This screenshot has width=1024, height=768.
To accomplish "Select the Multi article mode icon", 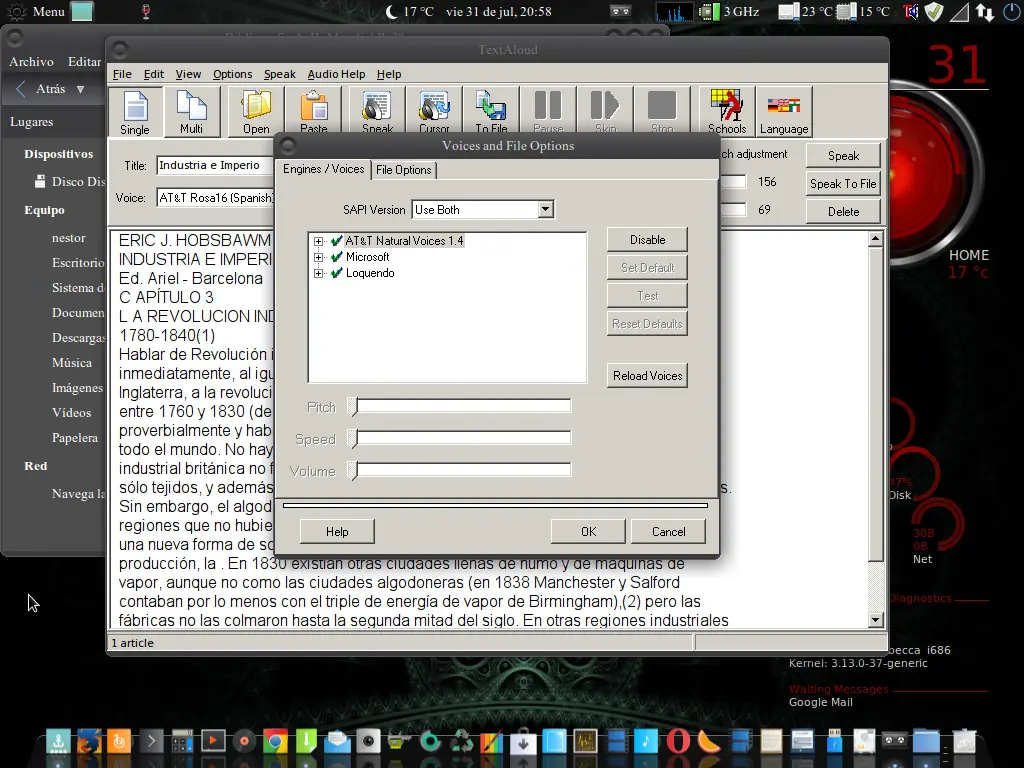I will coord(191,111).
